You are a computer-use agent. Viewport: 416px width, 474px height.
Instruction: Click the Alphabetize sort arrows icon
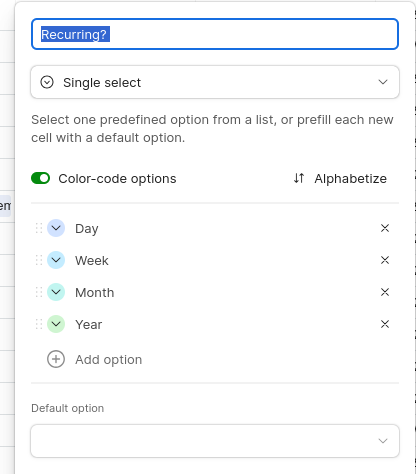coord(299,178)
